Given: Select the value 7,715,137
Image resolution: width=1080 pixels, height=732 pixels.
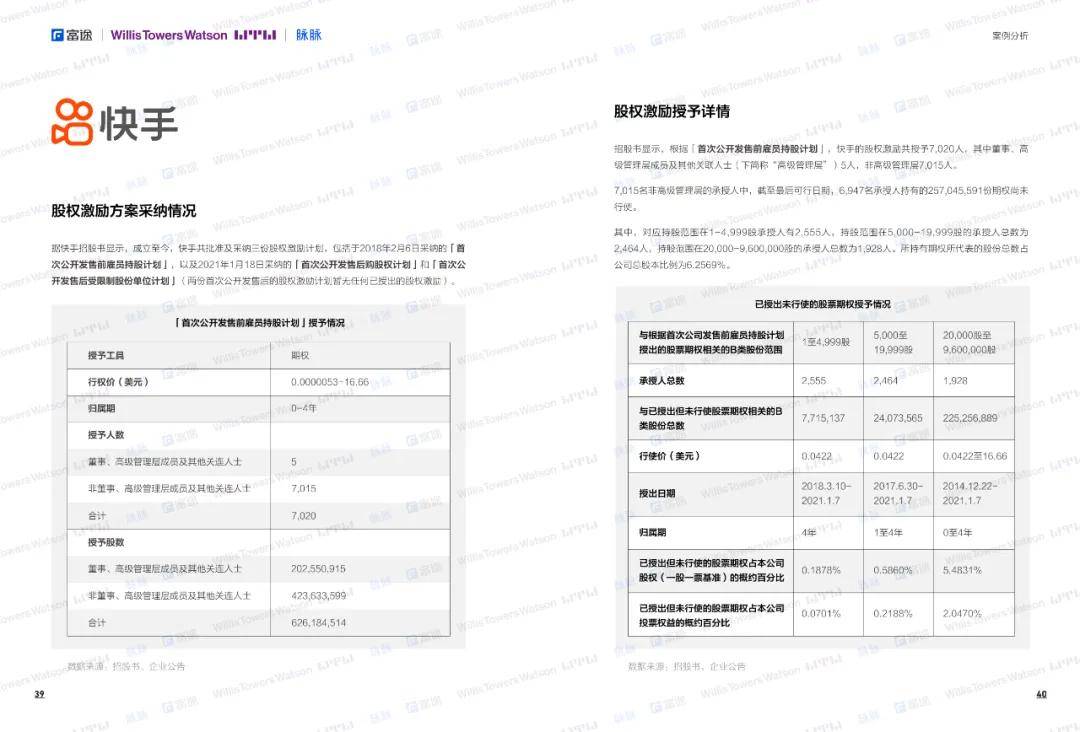Looking at the screenshot, I should (x=823, y=418).
